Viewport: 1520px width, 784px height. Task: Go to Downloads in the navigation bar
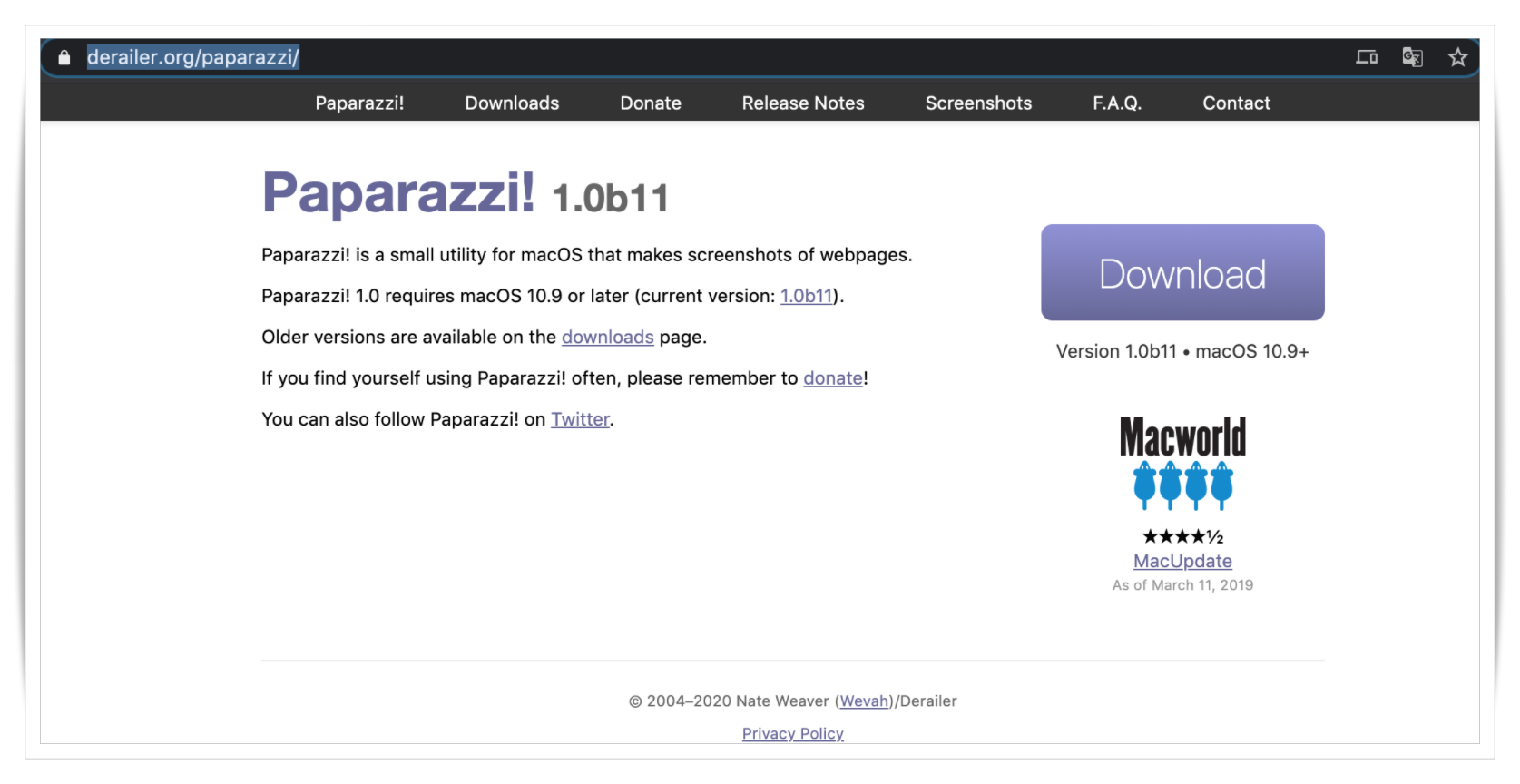[x=512, y=103]
